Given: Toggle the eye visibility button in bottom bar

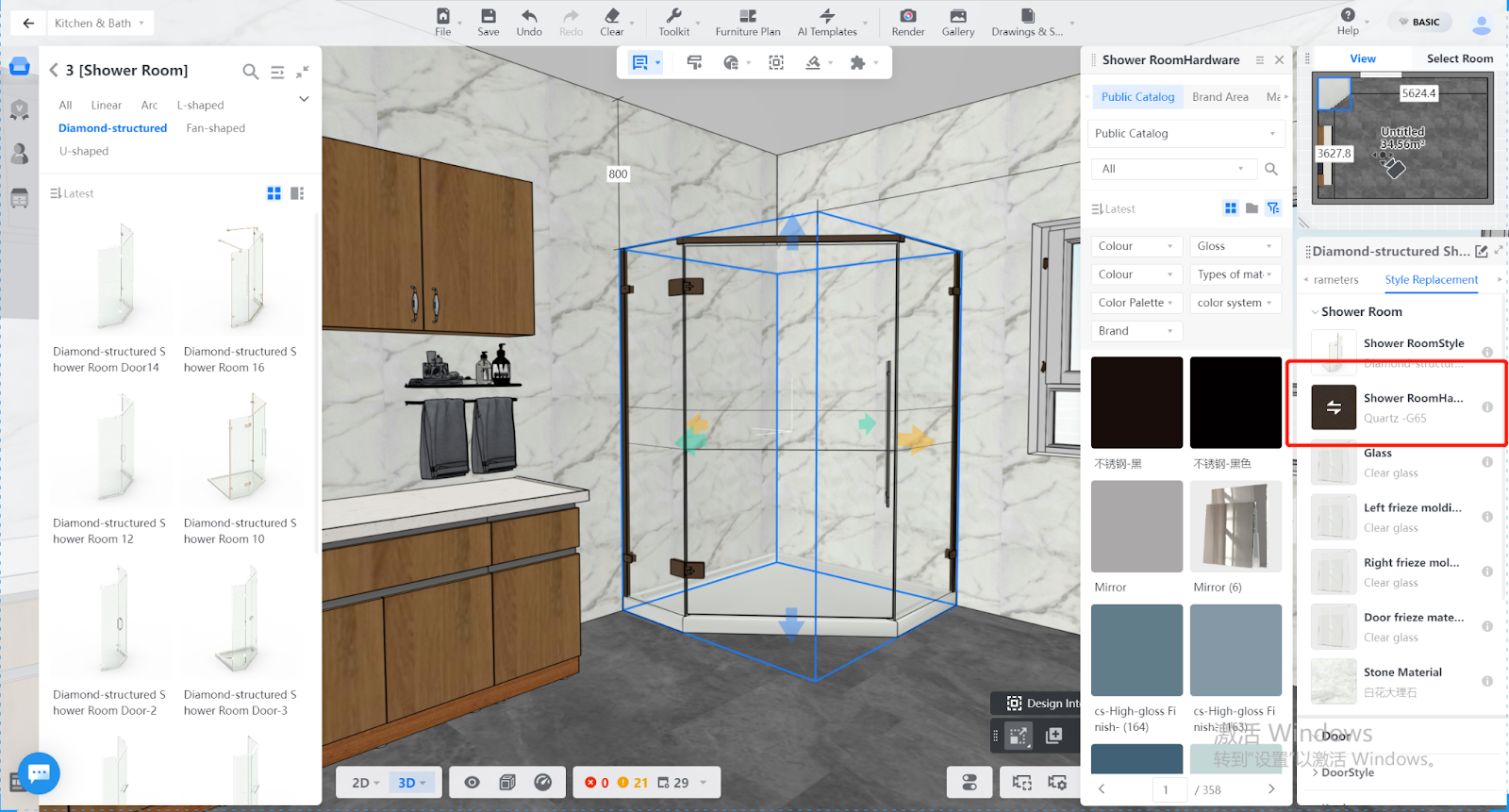Looking at the screenshot, I should tap(473, 783).
